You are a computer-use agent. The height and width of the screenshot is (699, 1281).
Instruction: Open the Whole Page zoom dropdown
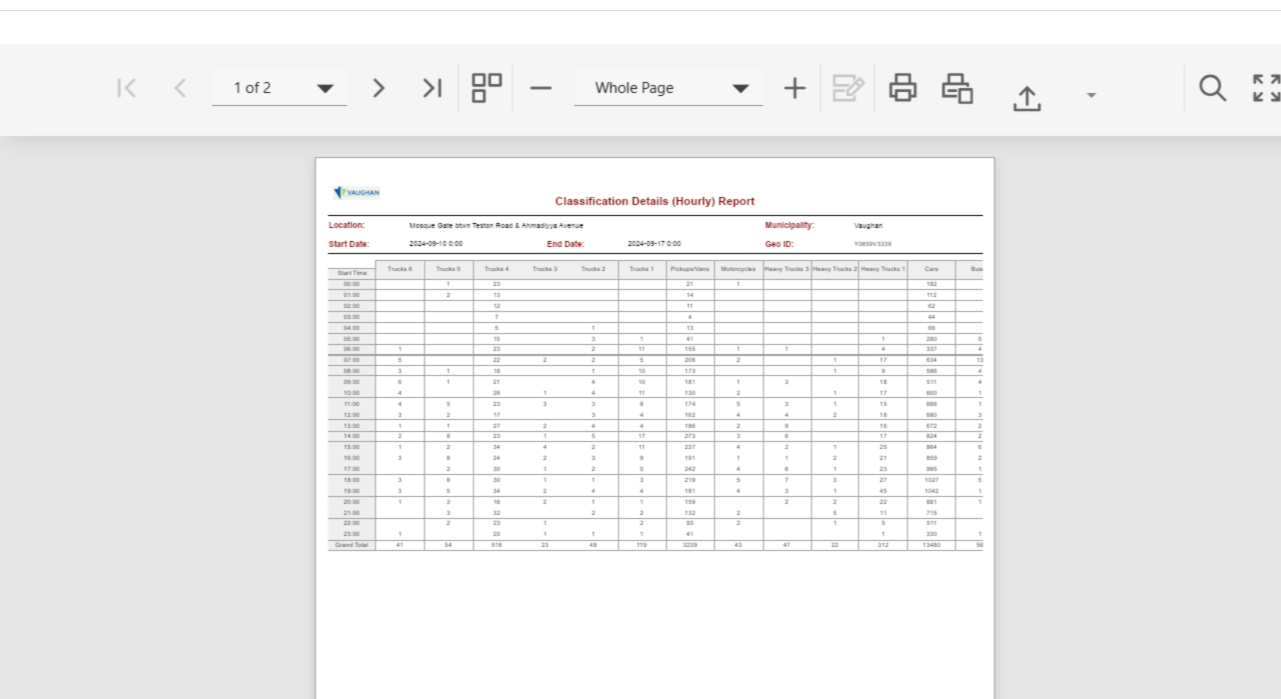[740, 89]
